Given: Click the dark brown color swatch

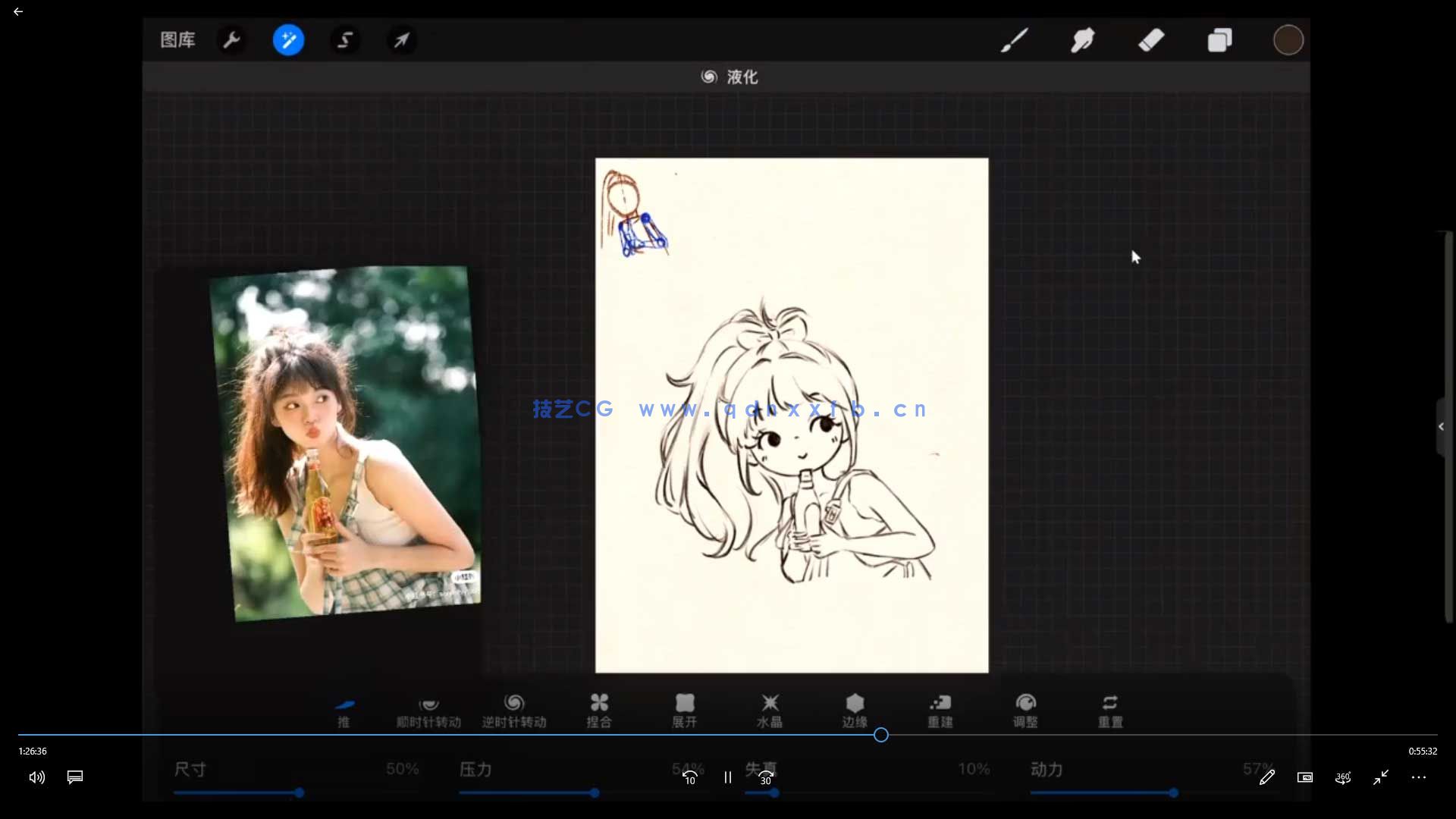Looking at the screenshot, I should [x=1288, y=39].
